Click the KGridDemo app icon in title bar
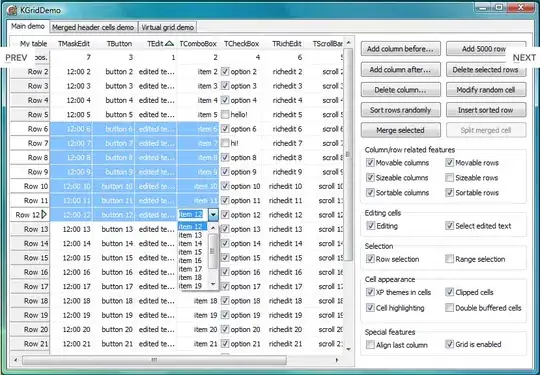Viewport: 540px width, 375px height. point(12,10)
